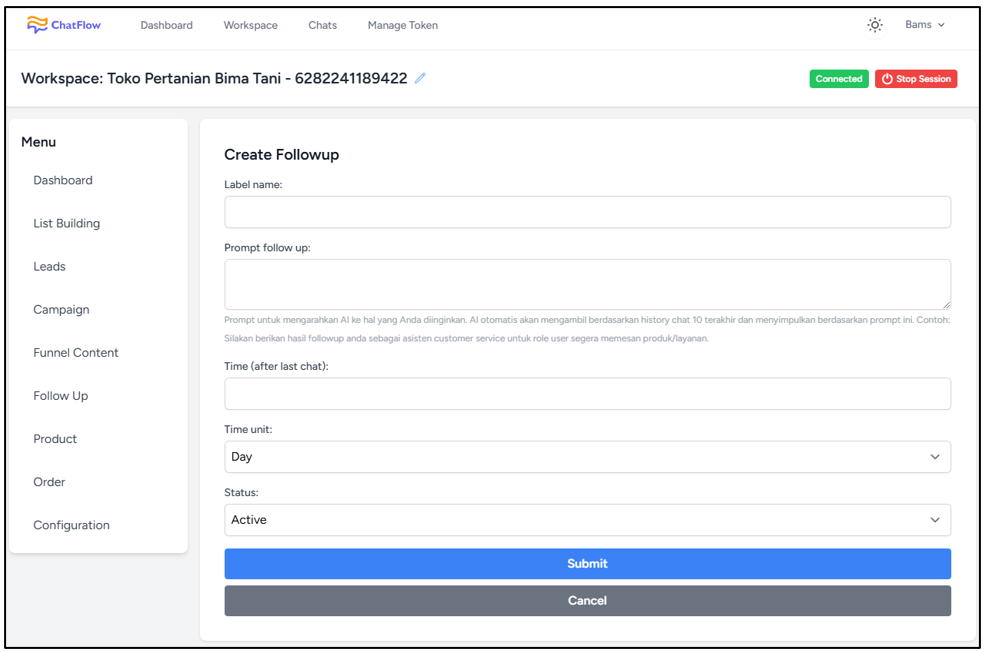This screenshot has width=986, height=652.
Task: Click the pencil edit workspace icon
Action: [420, 78]
